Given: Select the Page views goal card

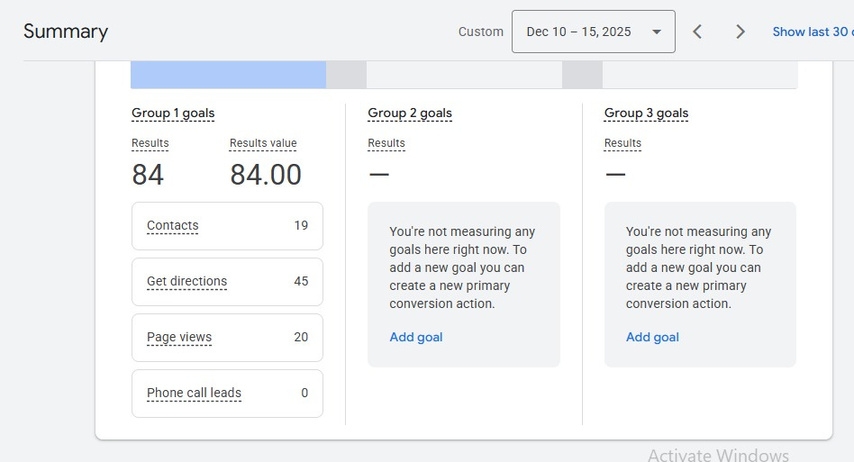Looking at the screenshot, I should coord(227,338).
